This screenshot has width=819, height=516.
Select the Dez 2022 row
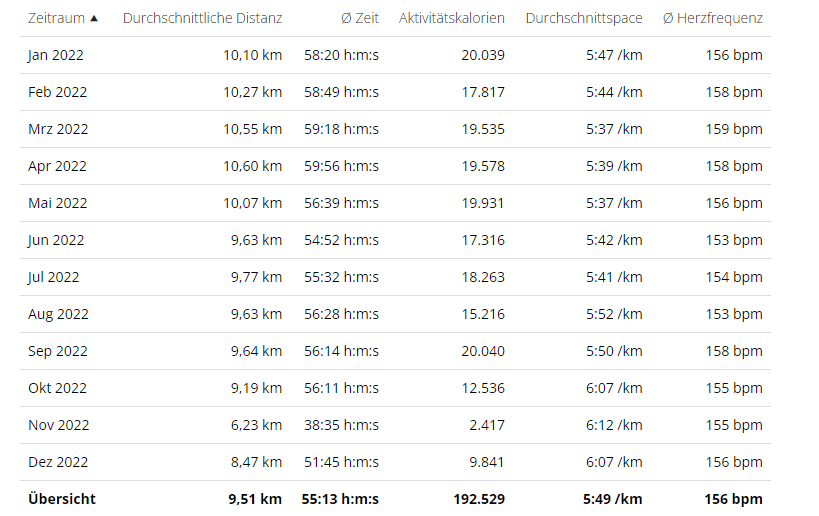[x=57, y=462]
